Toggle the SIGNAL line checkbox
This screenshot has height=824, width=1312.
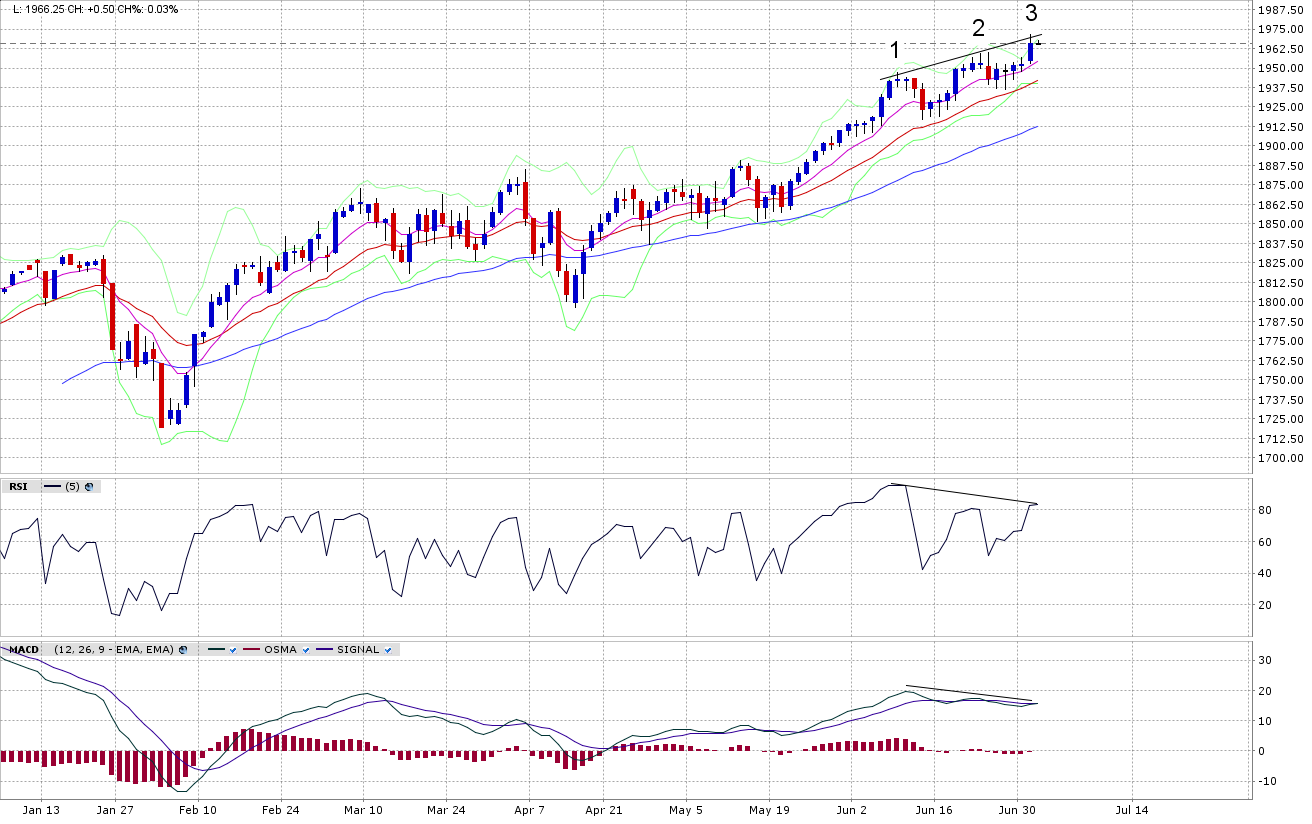tap(387, 650)
